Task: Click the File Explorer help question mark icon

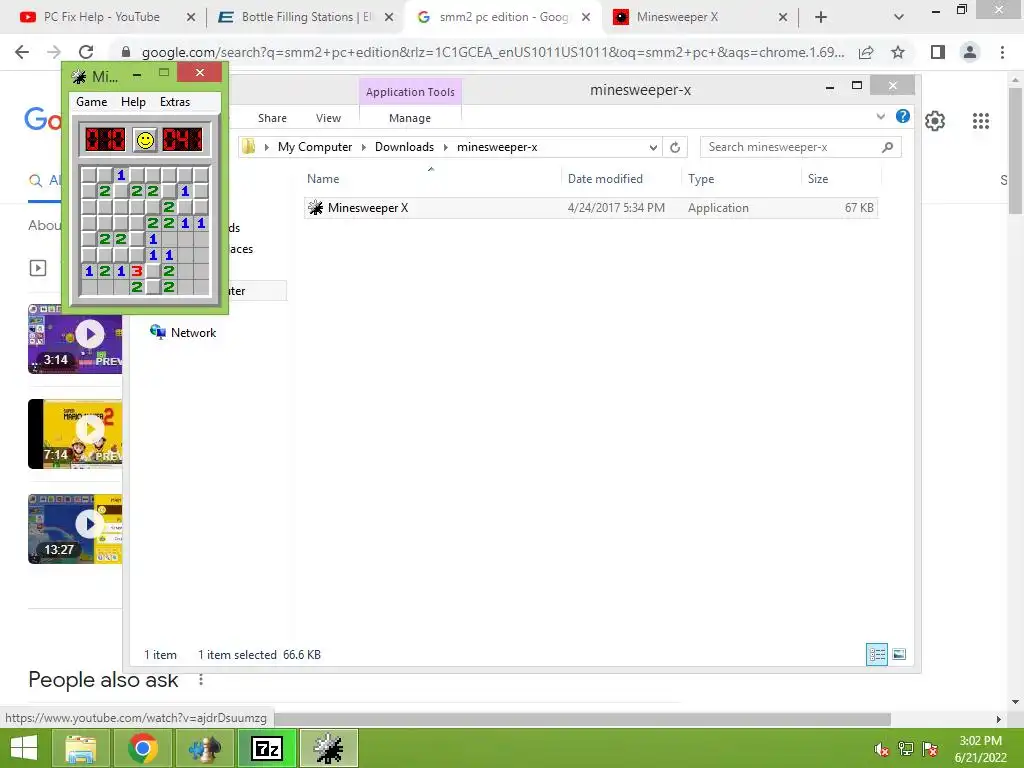Action: (x=903, y=116)
